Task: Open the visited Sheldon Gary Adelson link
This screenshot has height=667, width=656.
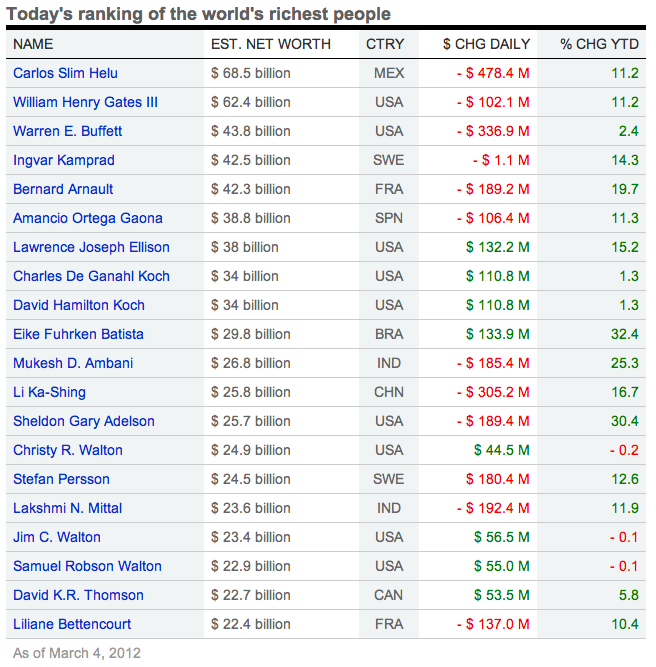Action: pyautogui.click(x=84, y=421)
